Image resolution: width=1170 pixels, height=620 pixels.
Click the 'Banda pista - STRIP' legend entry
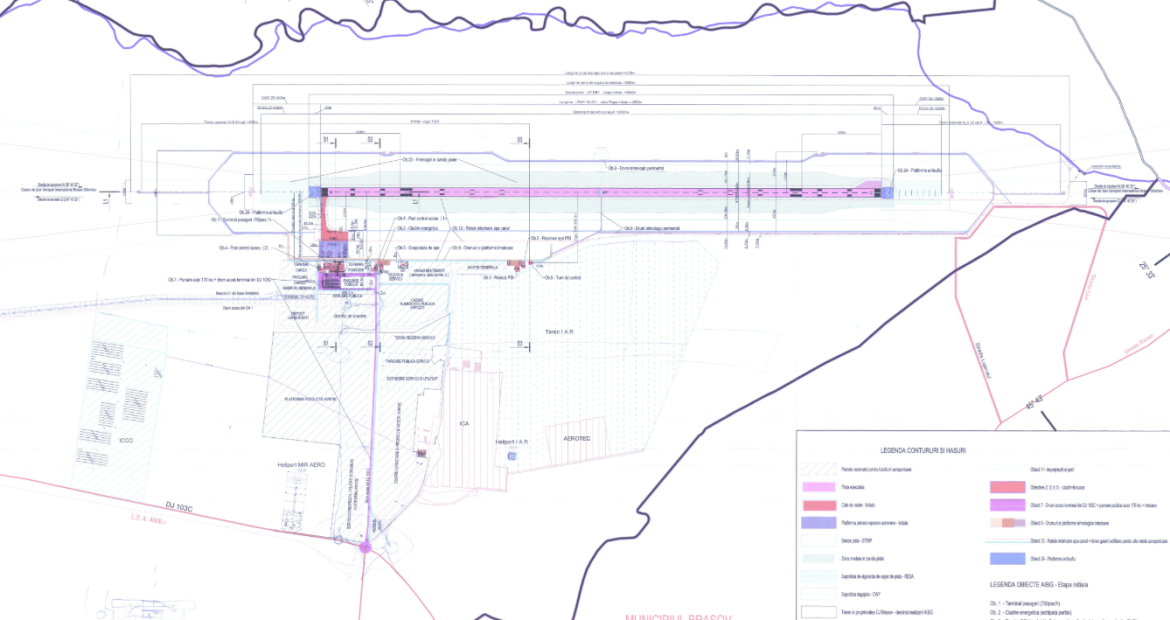coord(857,541)
